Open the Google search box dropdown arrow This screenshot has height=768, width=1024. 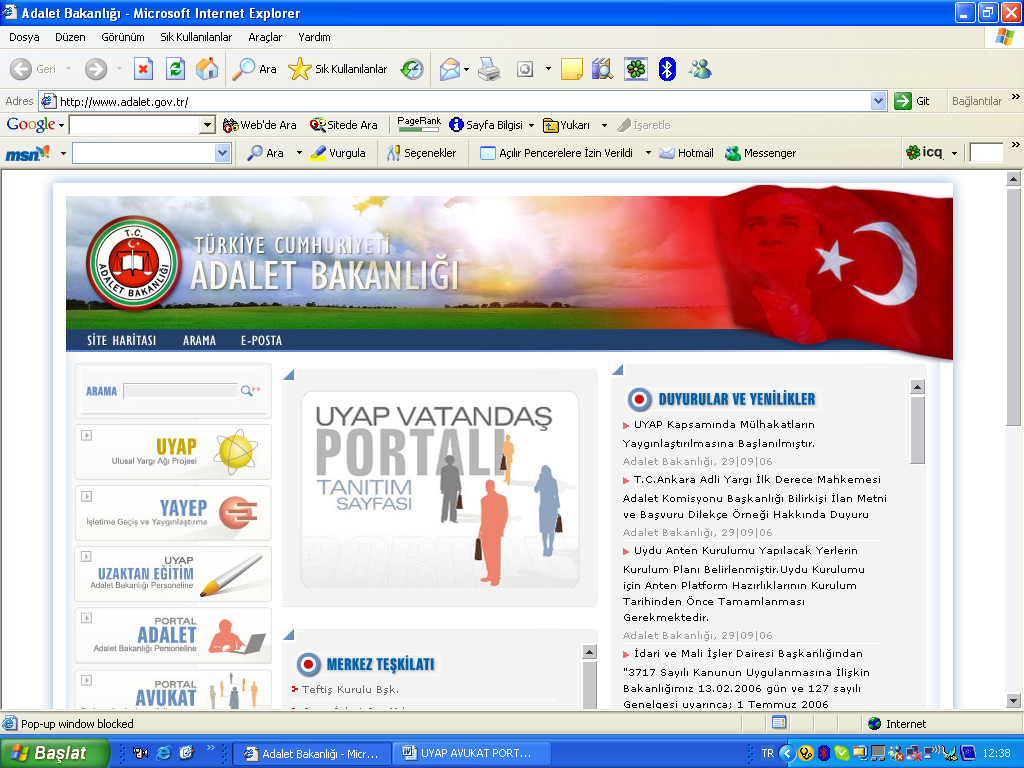[207, 125]
